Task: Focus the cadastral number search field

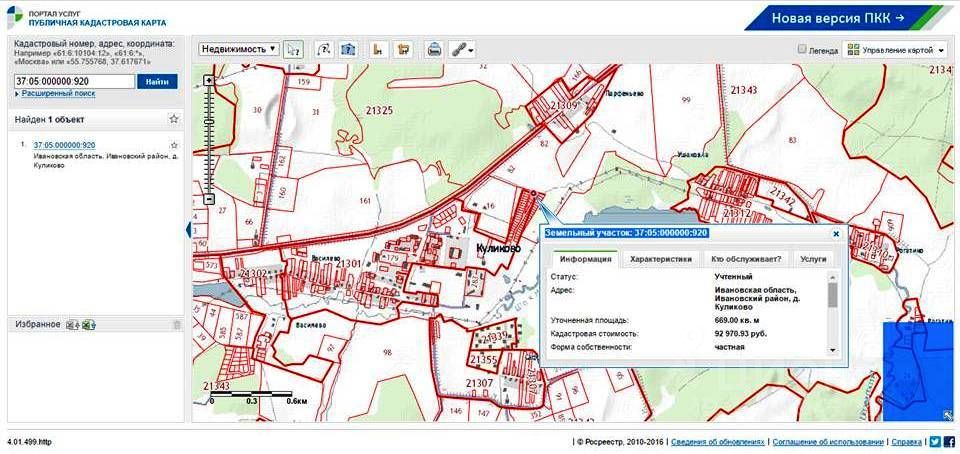Action: (74, 81)
